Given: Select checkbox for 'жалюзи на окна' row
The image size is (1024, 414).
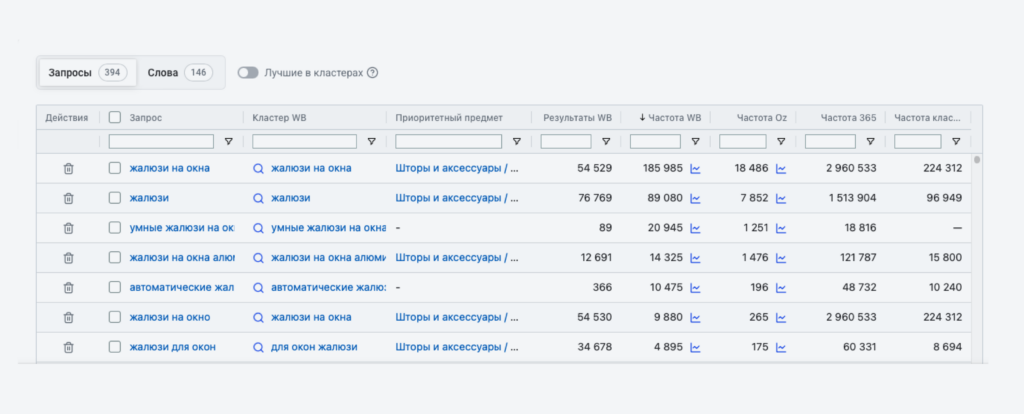Looking at the screenshot, I should point(115,168).
